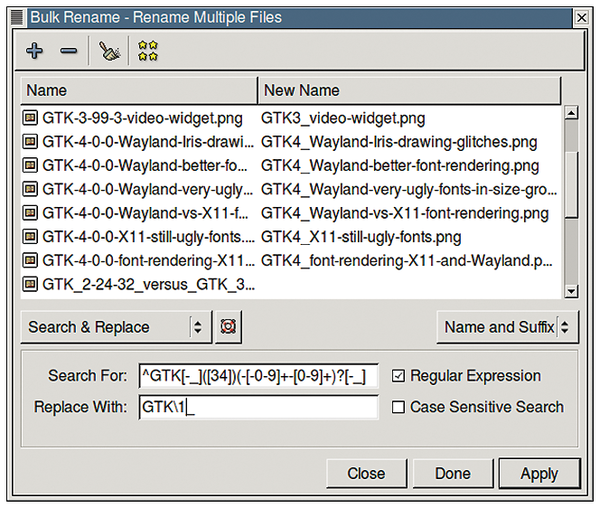Sort by the Name column header
The image size is (600, 508).
coord(139,90)
